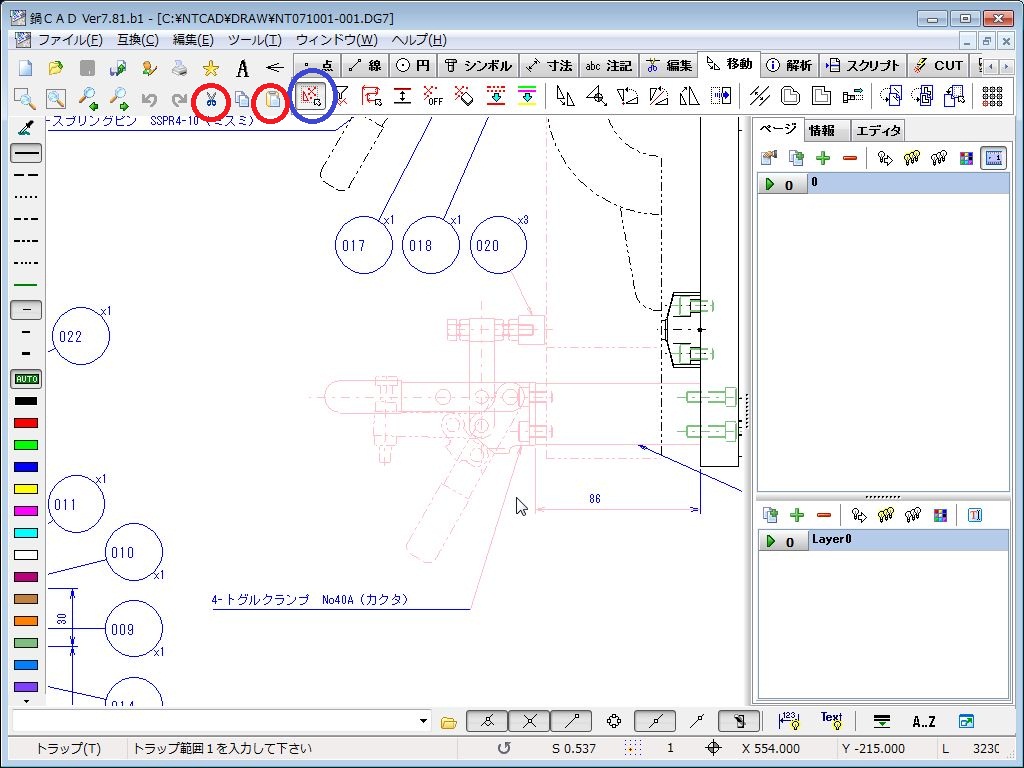Click the copy pages icon
Viewport: 1024px width, 768px height.
[x=242, y=99]
